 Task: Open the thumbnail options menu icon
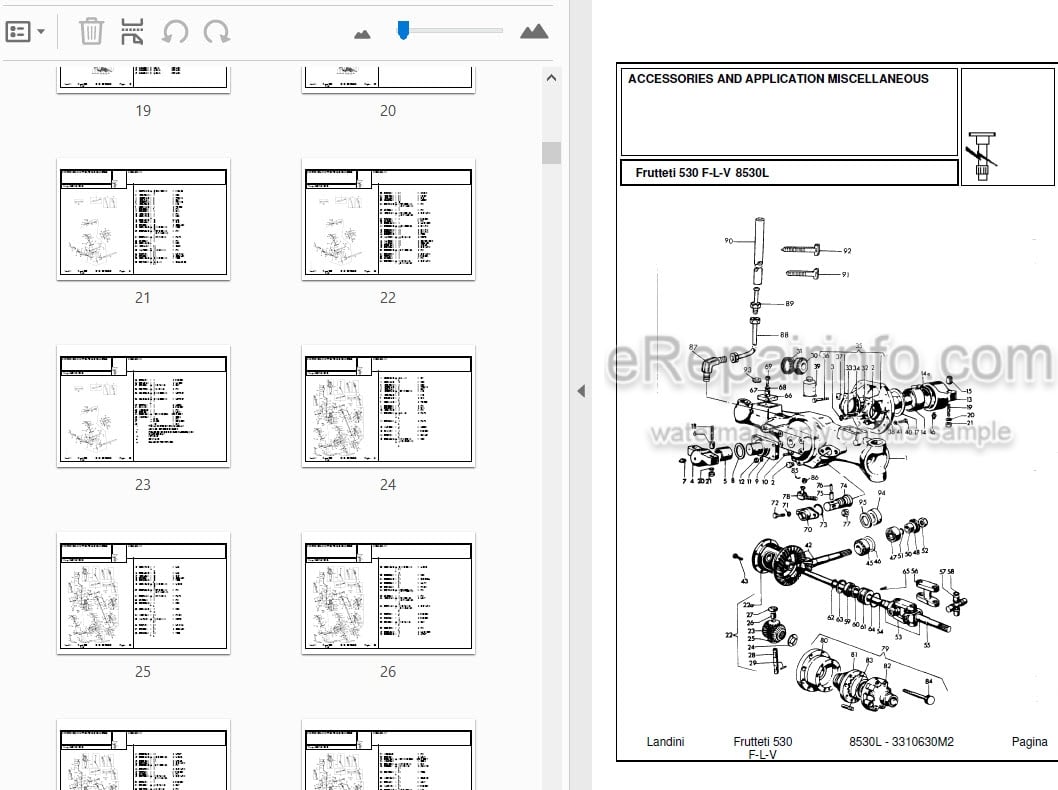18,31
